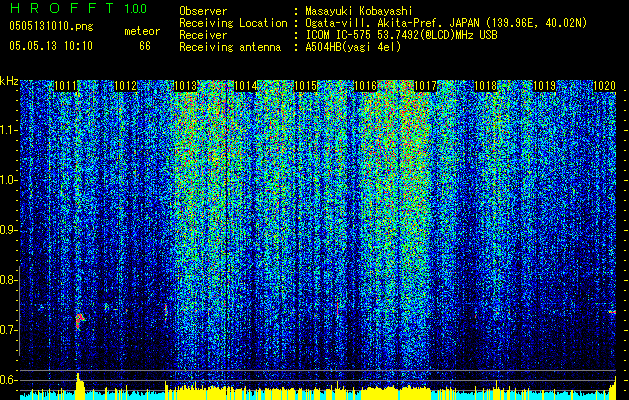Click the 1016 time marker
The height and width of the screenshot is (400, 629).
[x=365, y=86]
